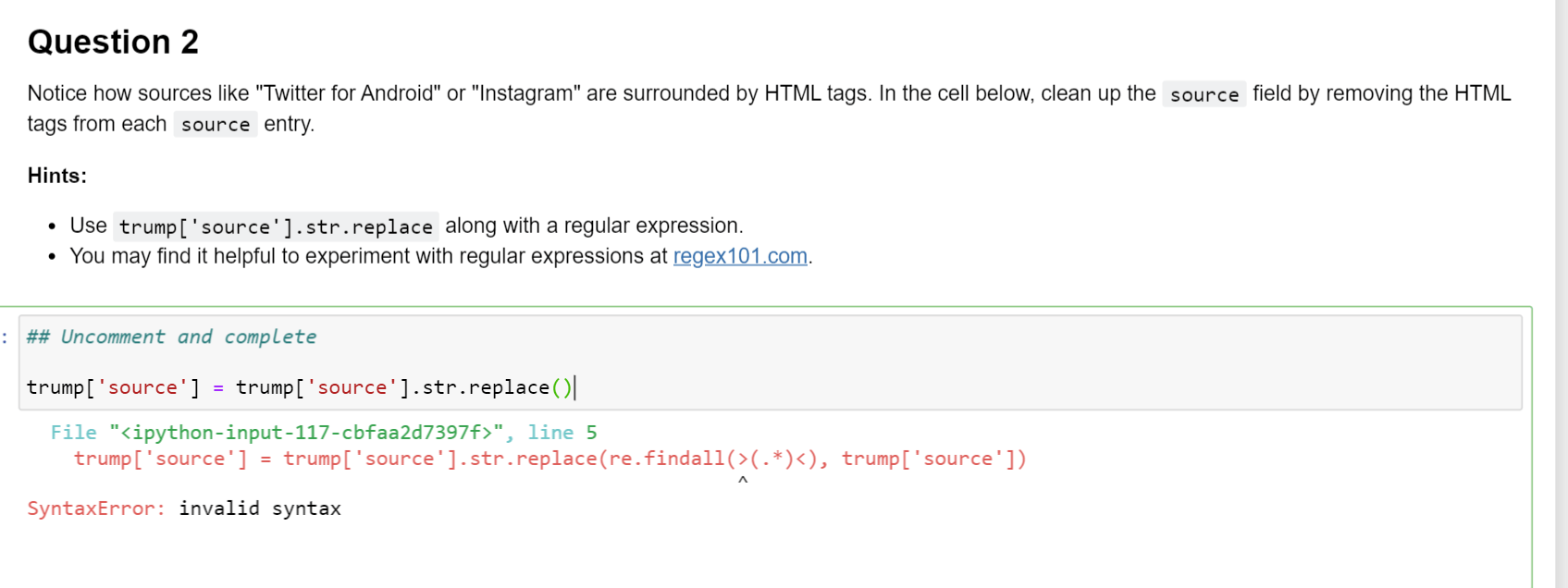Click the '## Uncomment and complete' comment line
Image resolution: width=1568 pixels, height=588 pixels.
point(171,337)
